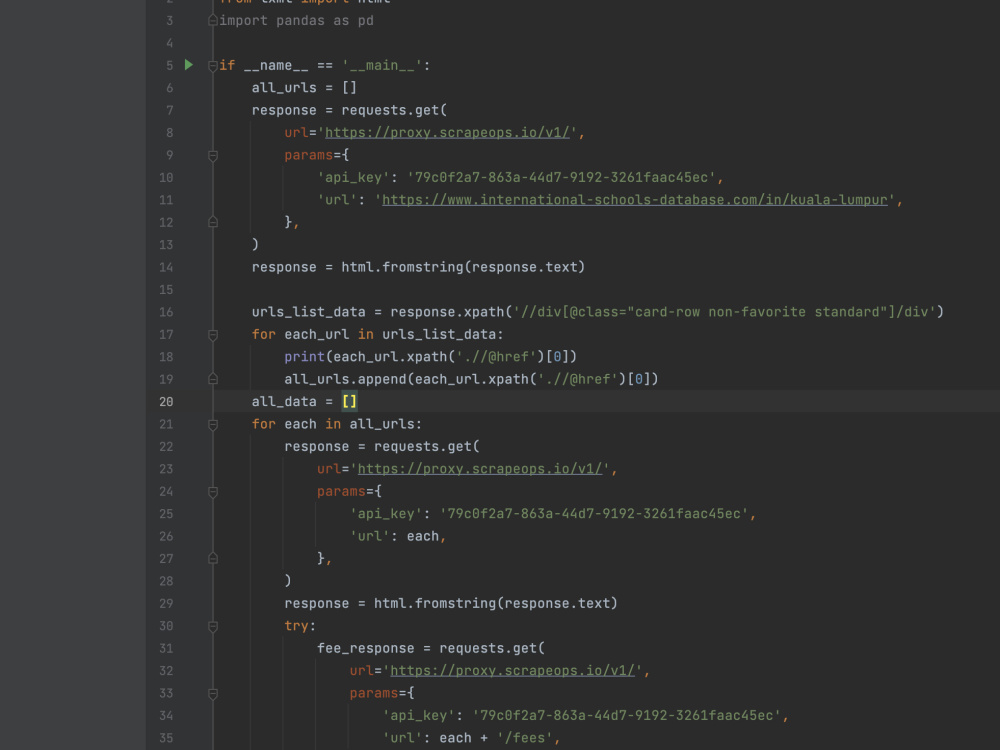This screenshot has width=1000, height=750.
Task: Click the 'try:' keyword on line 30
Action: pyautogui.click(x=300, y=626)
